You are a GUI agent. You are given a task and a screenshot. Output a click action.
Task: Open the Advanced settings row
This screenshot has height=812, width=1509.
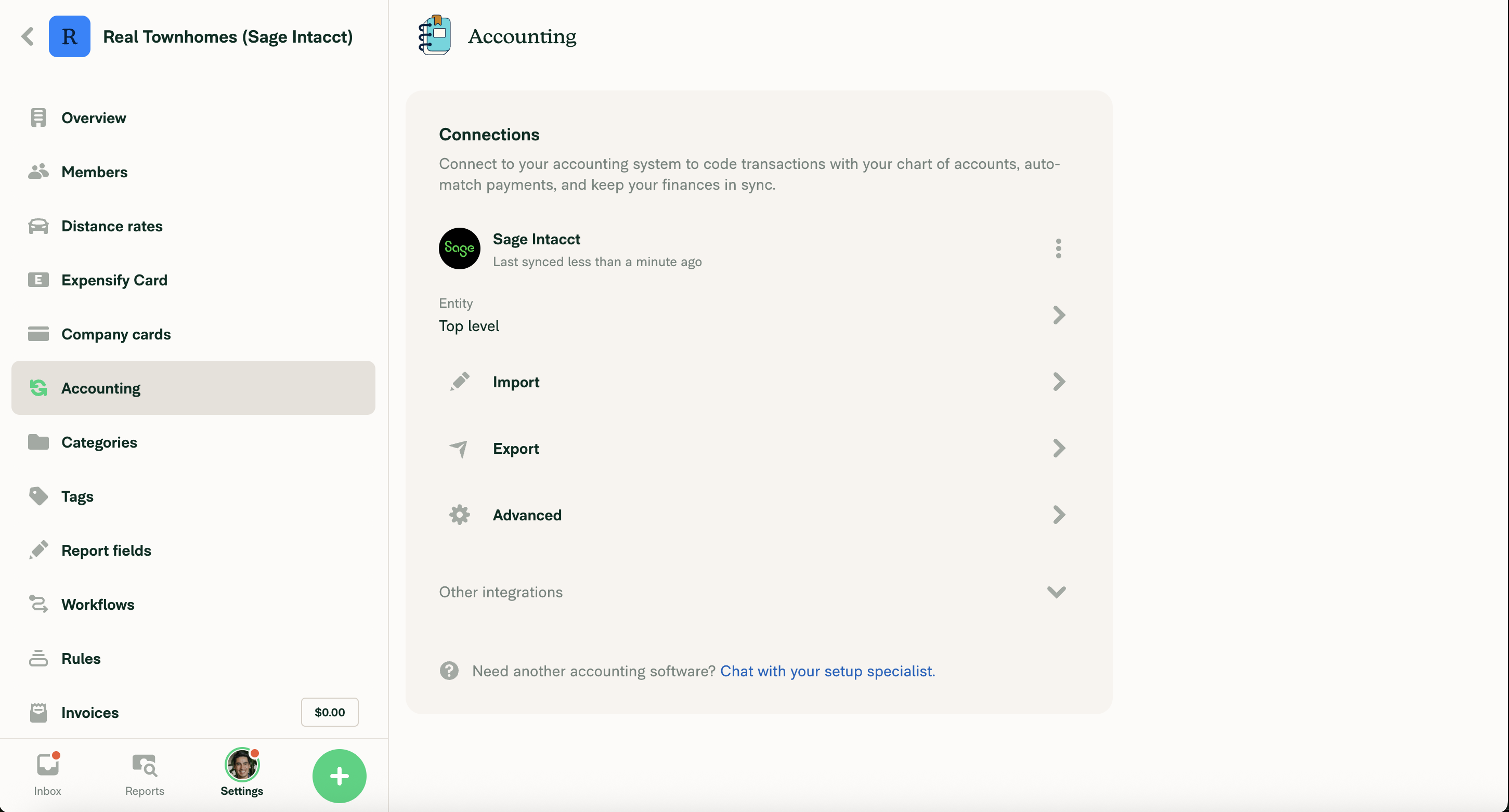[x=752, y=515]
